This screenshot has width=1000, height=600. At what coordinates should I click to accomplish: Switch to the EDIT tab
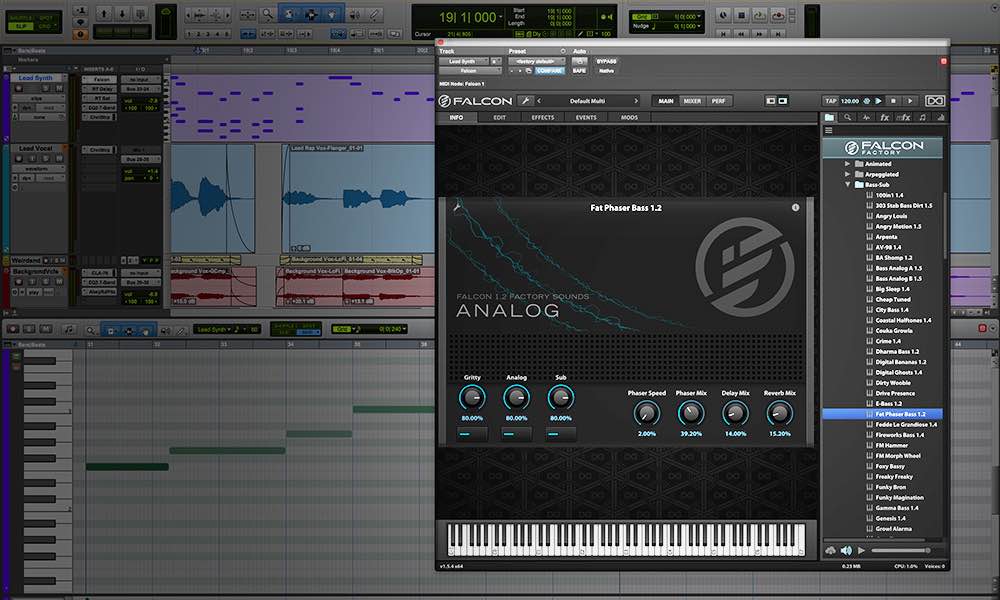pos(499,117)
